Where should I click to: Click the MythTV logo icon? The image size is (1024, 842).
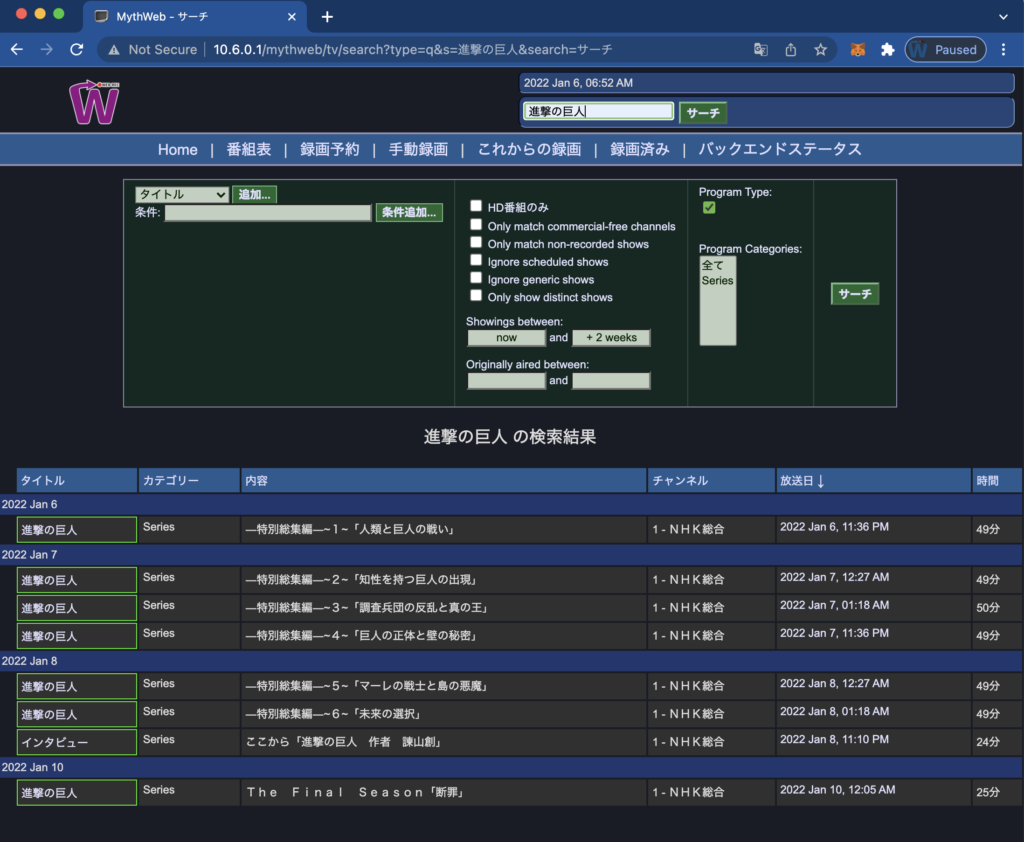[x=94, y=102]
